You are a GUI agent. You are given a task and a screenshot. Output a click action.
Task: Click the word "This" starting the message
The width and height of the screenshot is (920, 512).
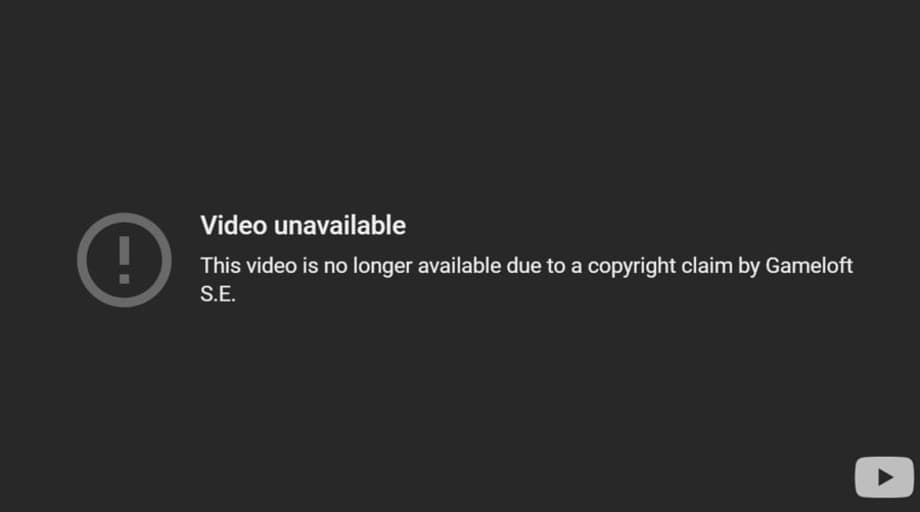pyautogui.click(x=220, y=266)
